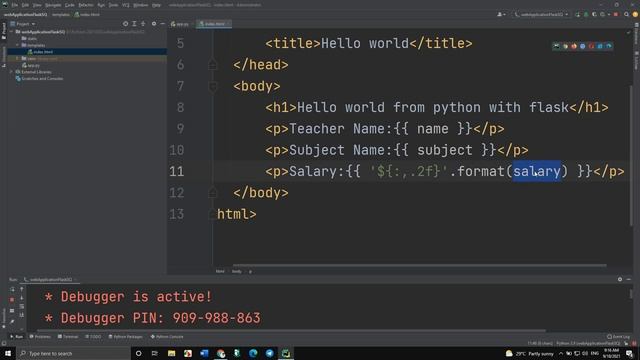Open the Code menu
Viewport: 640px width, 360px height.
pos(70,5)
